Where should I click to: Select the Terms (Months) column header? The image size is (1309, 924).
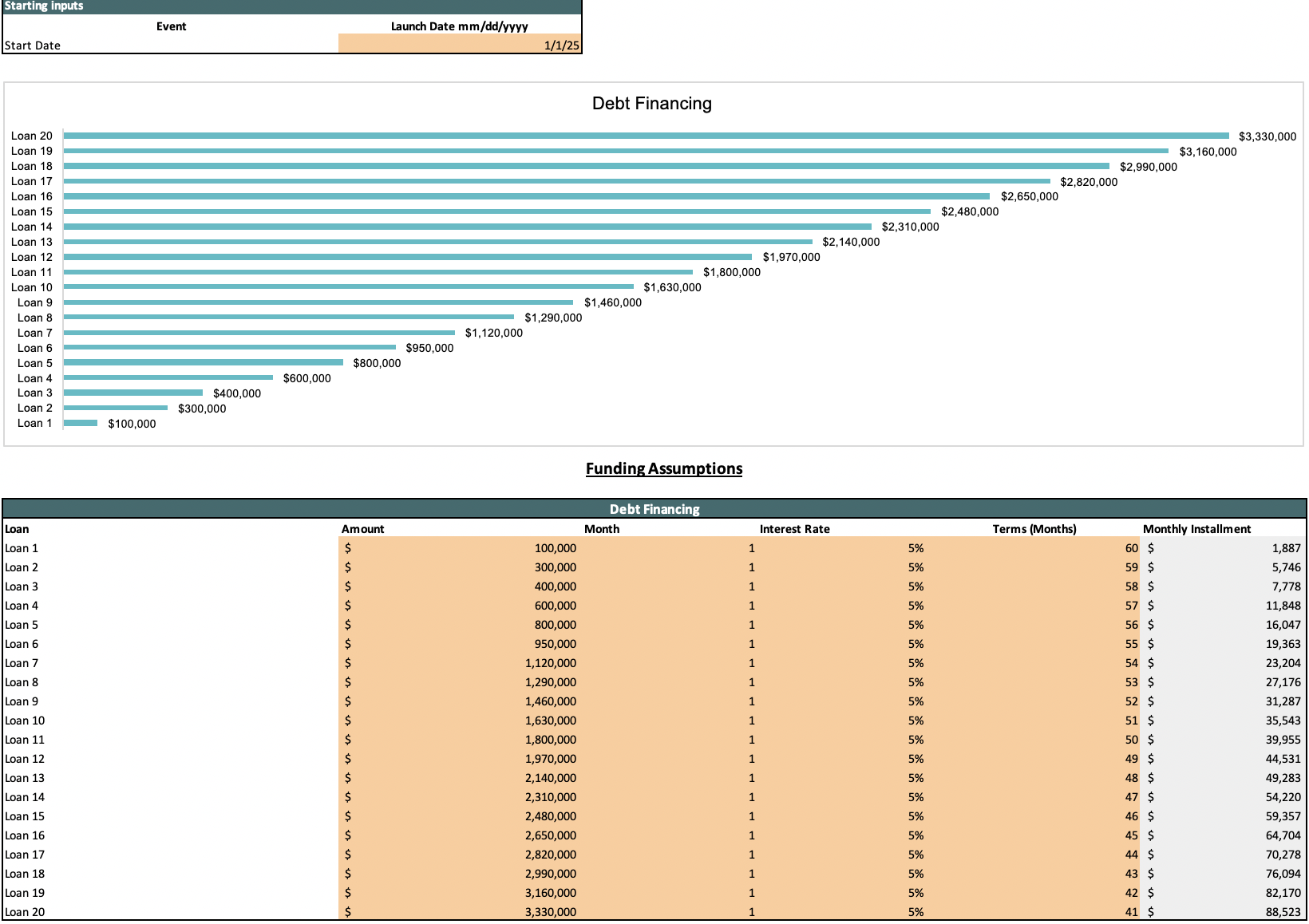tap(1034, 529)
